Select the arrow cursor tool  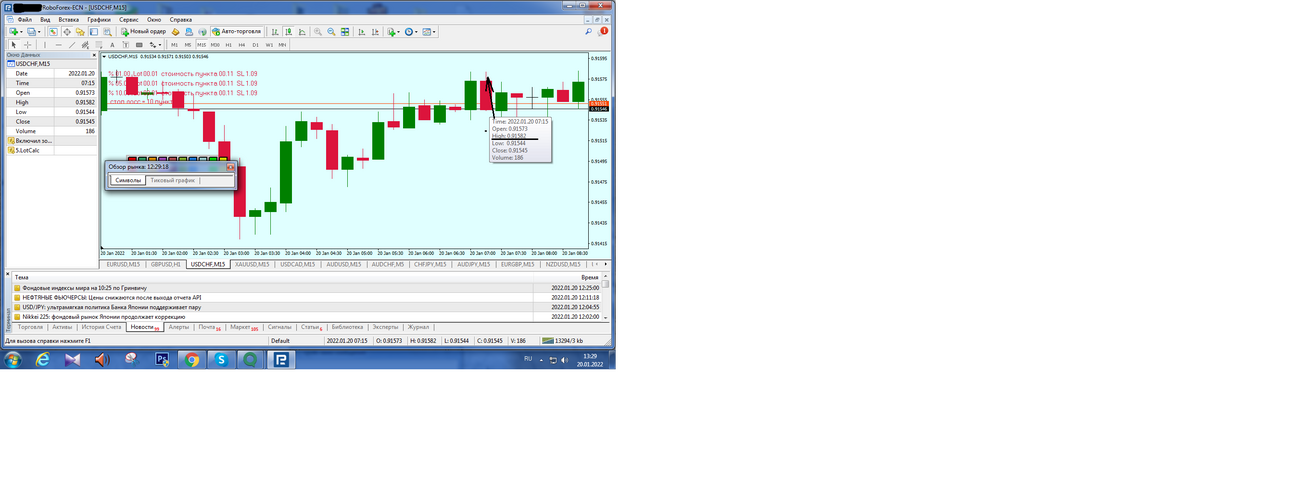point(14,45)
